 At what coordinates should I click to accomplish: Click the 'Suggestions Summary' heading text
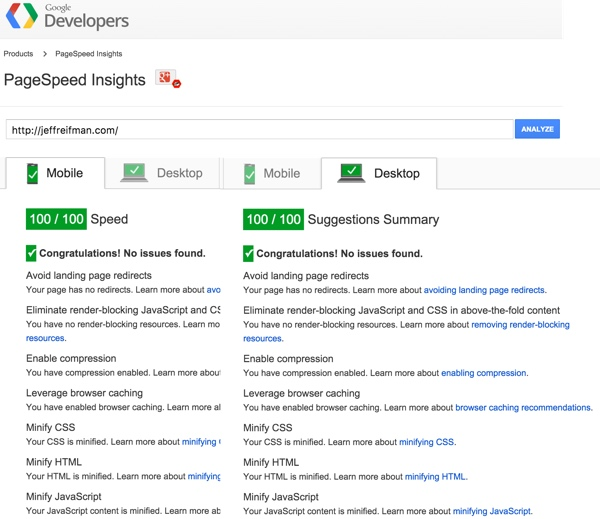(373, 219)
